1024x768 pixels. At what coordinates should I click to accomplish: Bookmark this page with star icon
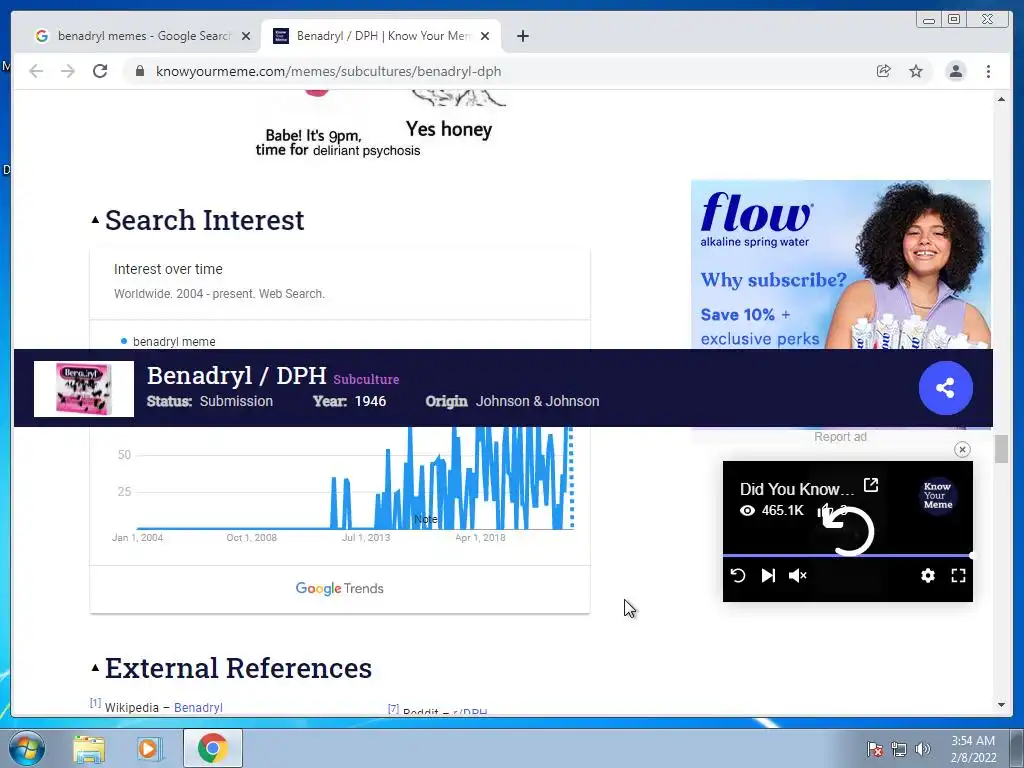(916, 71)
